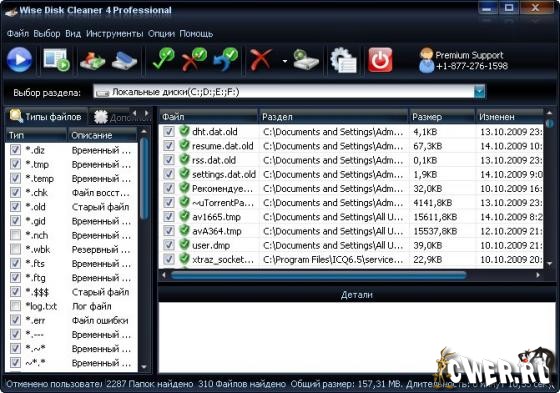Click the horizontal scrollbar under the file list

tap(319, 275)
